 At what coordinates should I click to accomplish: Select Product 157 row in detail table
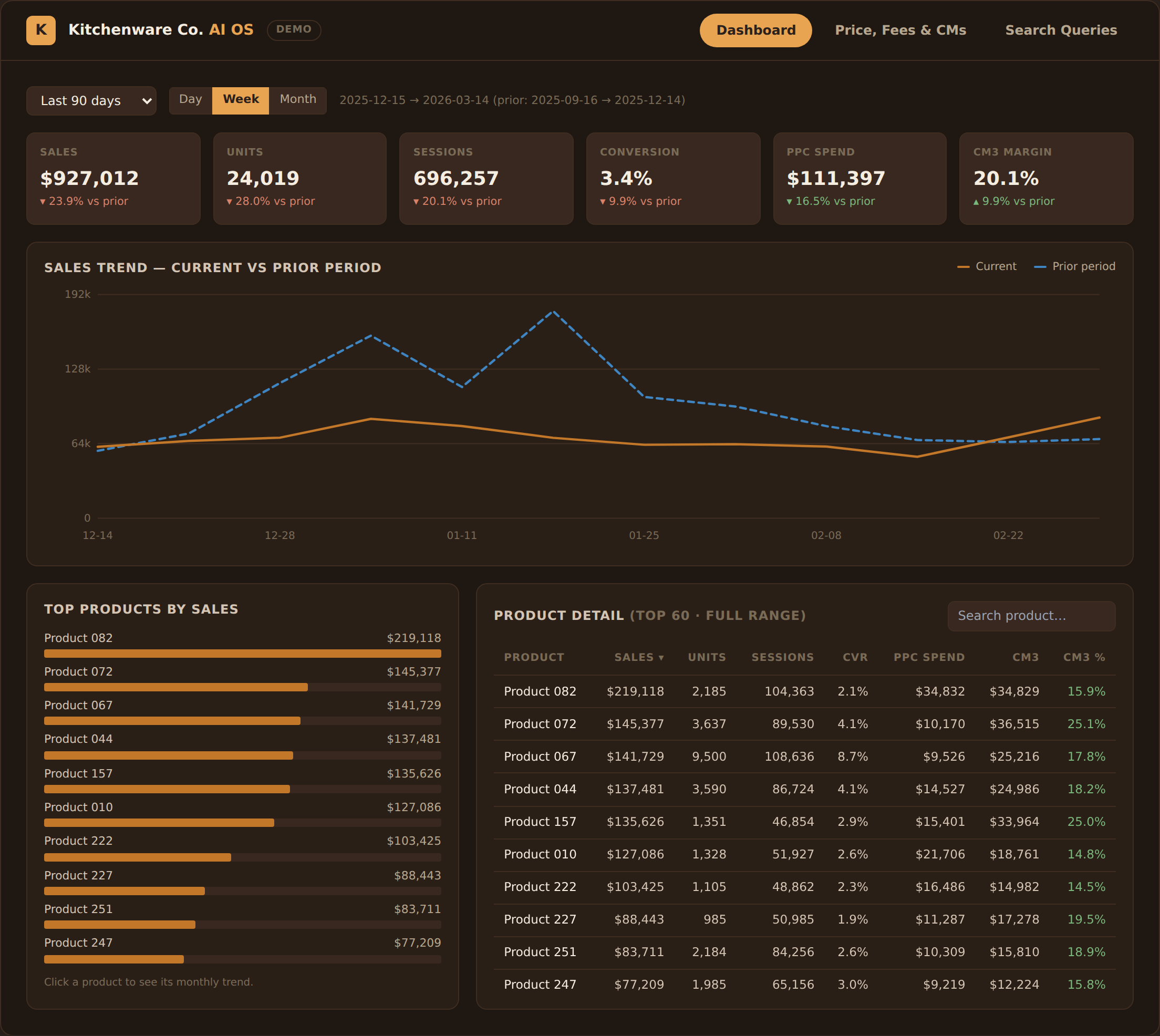click(804, 822)
